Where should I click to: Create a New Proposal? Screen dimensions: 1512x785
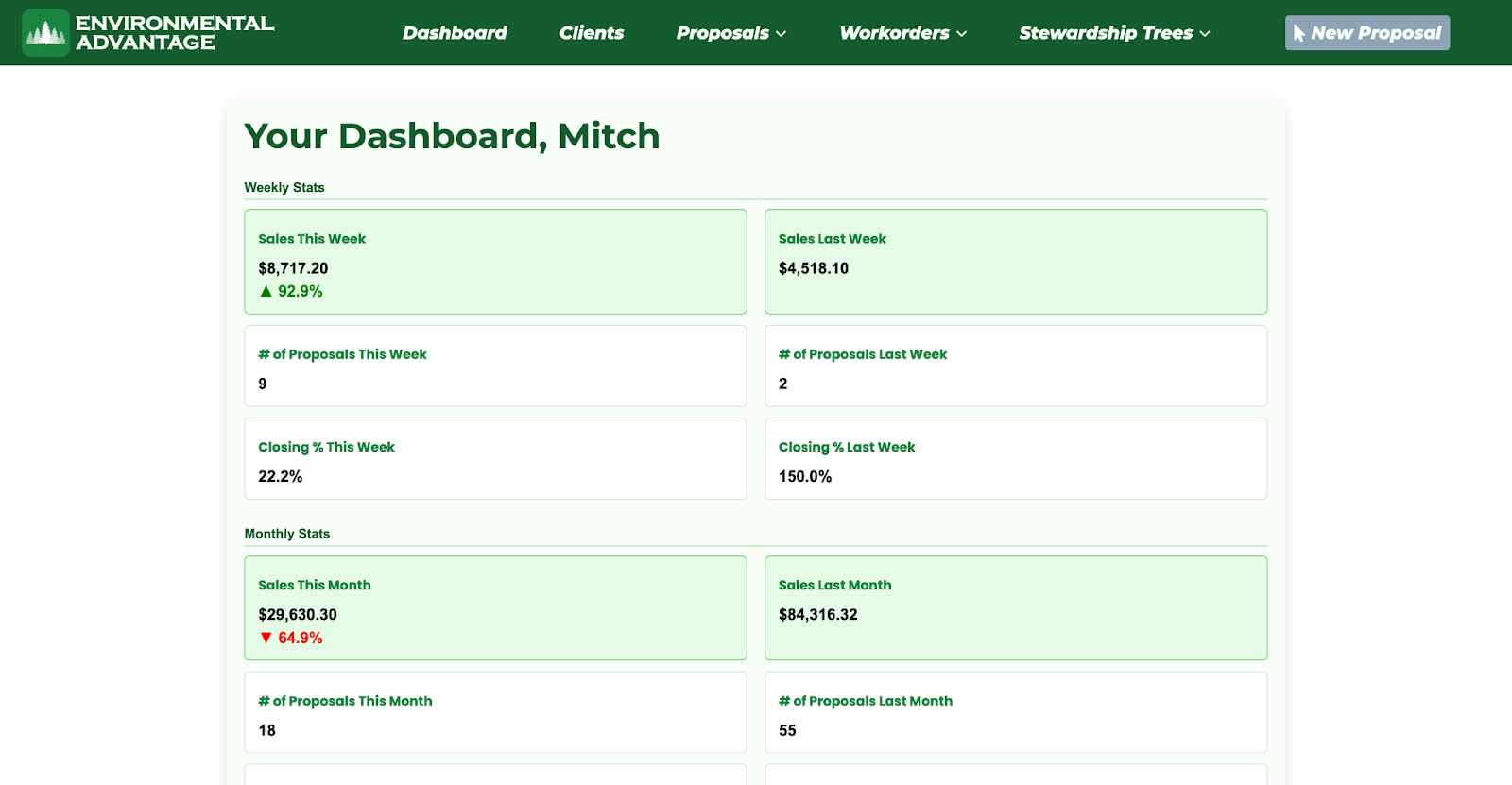coord(1366,33)
